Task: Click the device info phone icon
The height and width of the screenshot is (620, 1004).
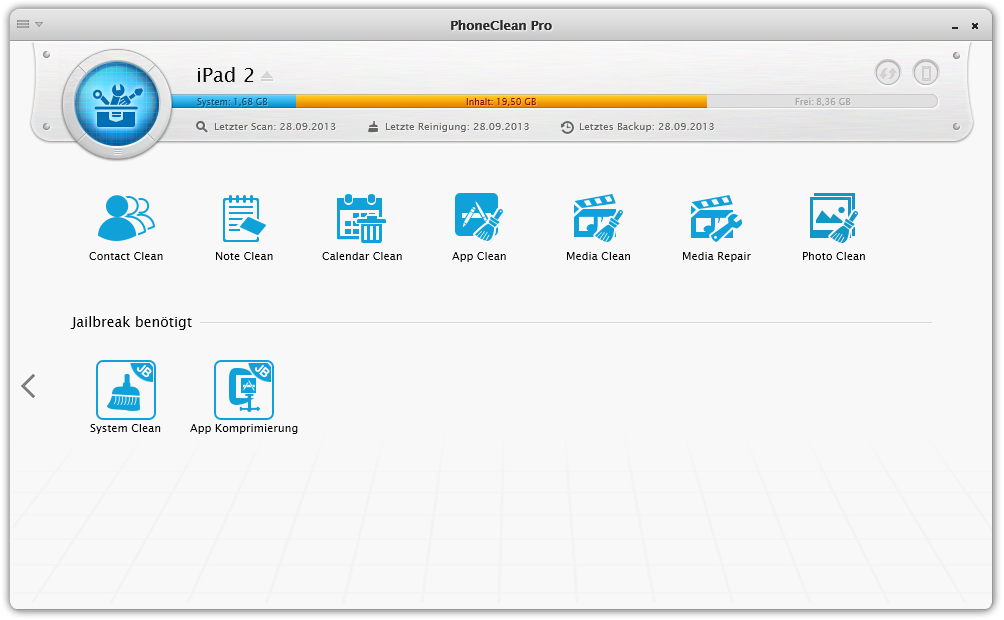Action: [926, 72]
